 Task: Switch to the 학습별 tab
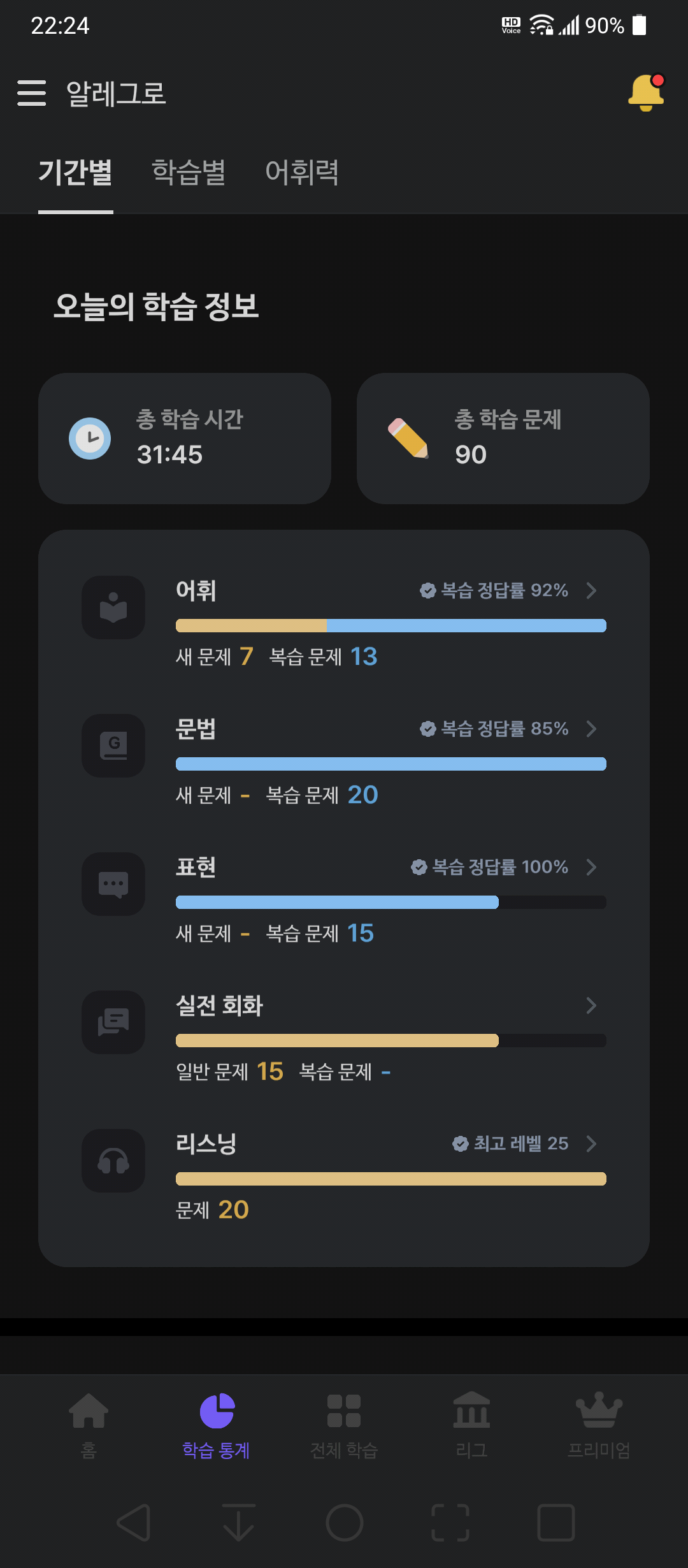pyautogui.click(x=189, y=172)
